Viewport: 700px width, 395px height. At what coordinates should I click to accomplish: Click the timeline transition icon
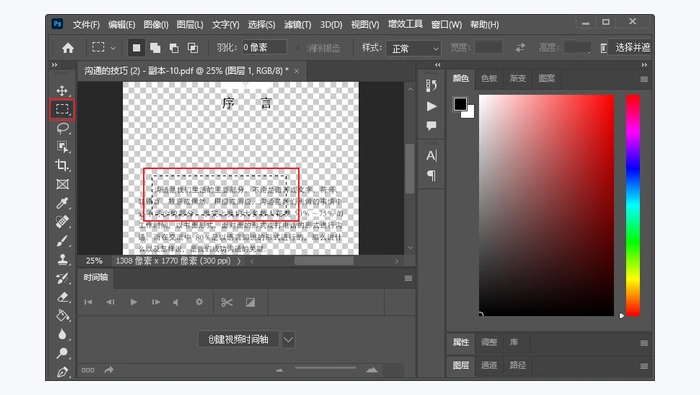[250, 302]
